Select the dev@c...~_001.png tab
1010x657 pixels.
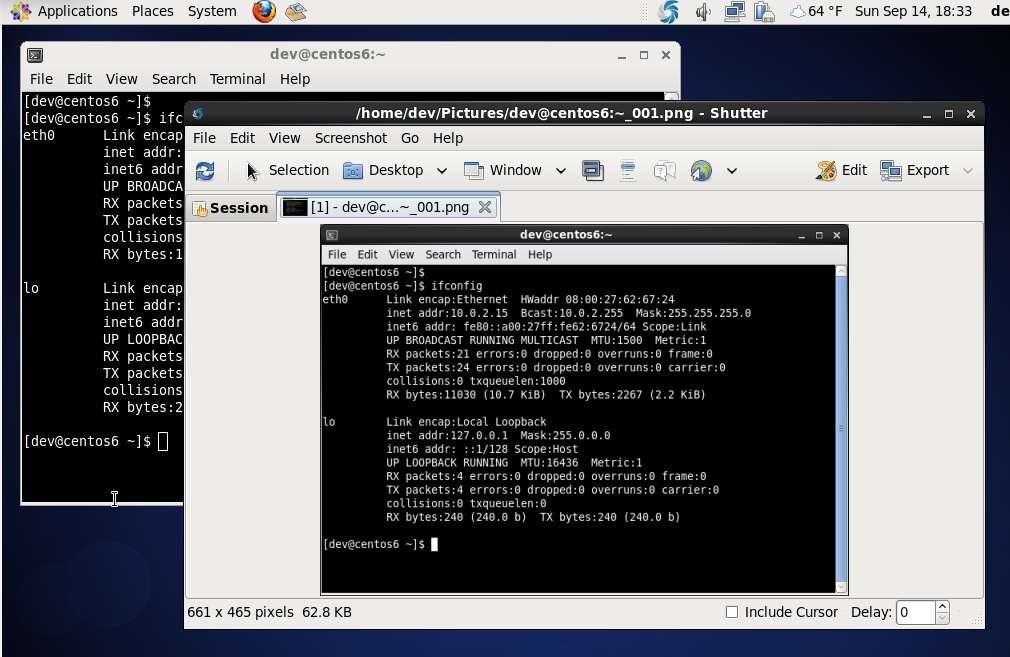click(x=389, y=207)
